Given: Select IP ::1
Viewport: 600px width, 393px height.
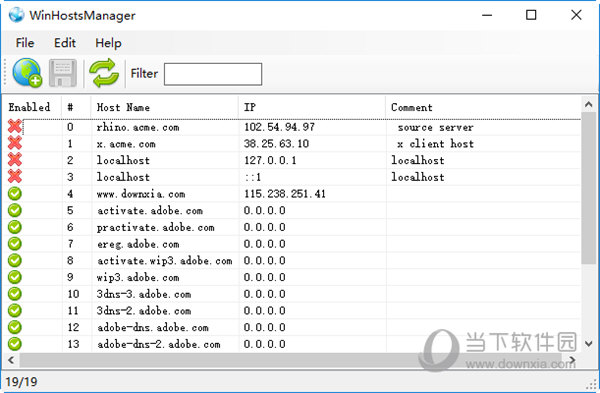Looking at the screenshot, I should coord(253,177).
